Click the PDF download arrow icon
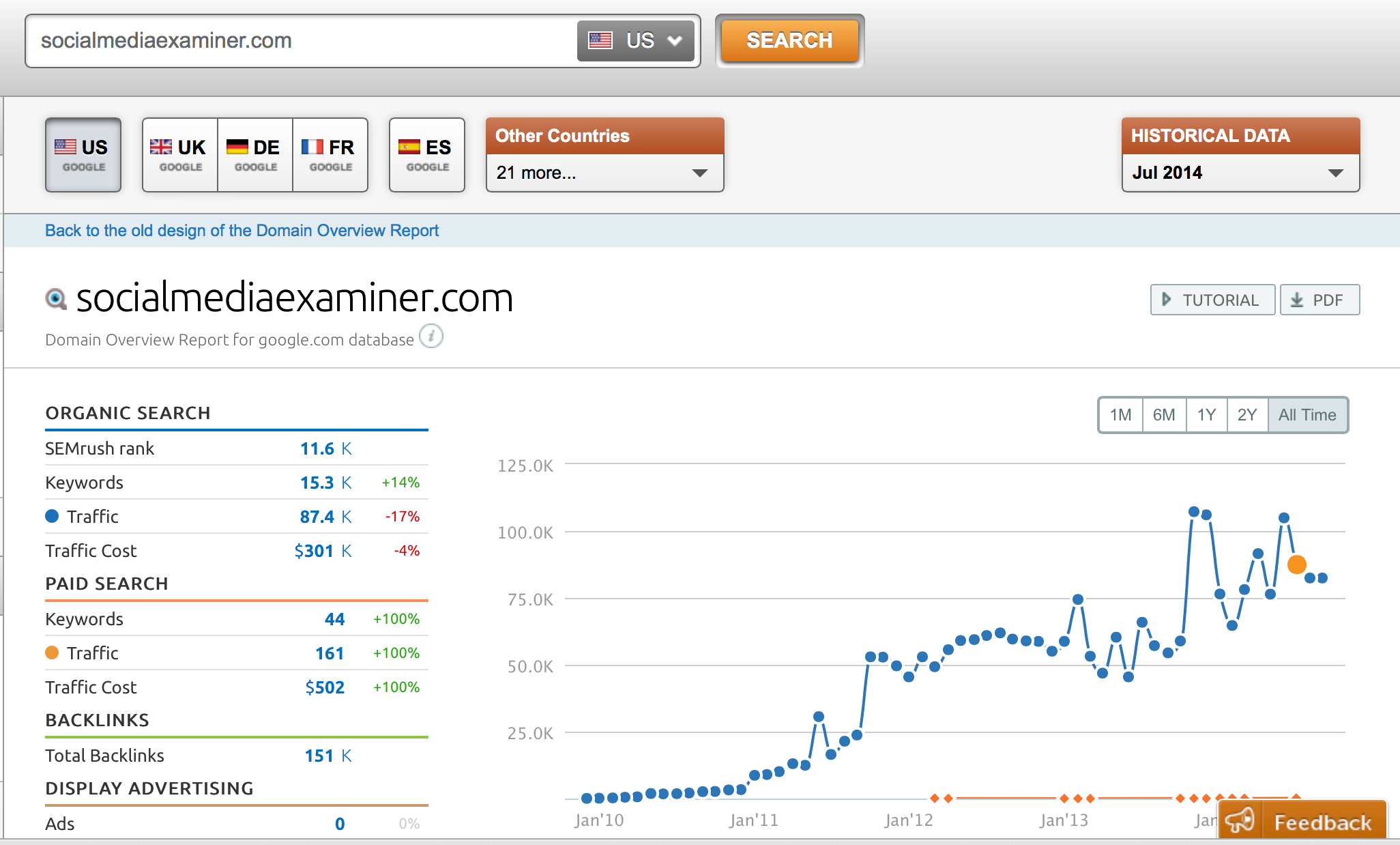 click(1297, 300)
